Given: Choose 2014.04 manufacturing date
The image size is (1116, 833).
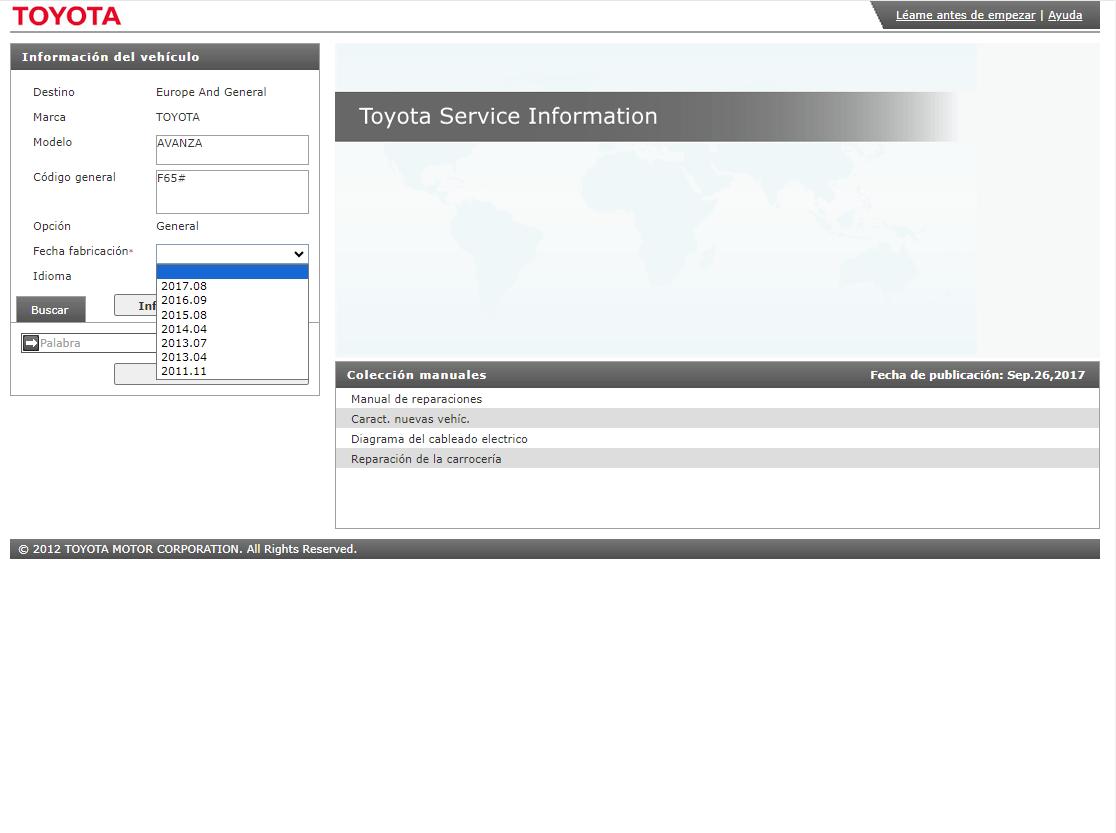Looking at the screenshot, I should click(232, 329).
